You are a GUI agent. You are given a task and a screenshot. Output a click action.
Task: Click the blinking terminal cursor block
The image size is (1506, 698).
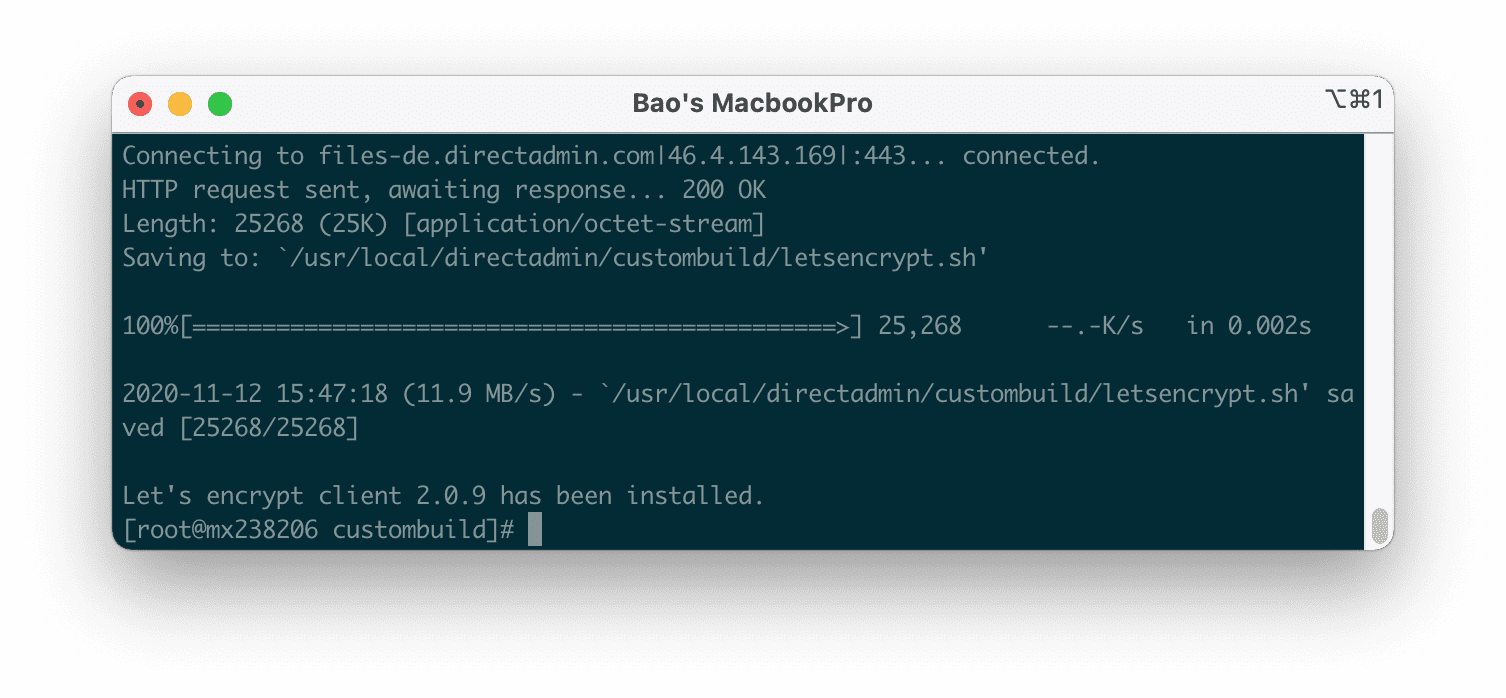pos(534,529)
